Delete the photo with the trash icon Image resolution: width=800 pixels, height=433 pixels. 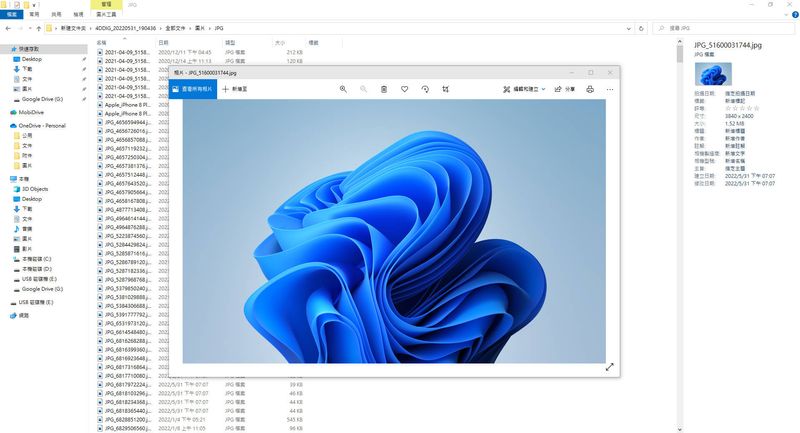click(x=384, y=89)
